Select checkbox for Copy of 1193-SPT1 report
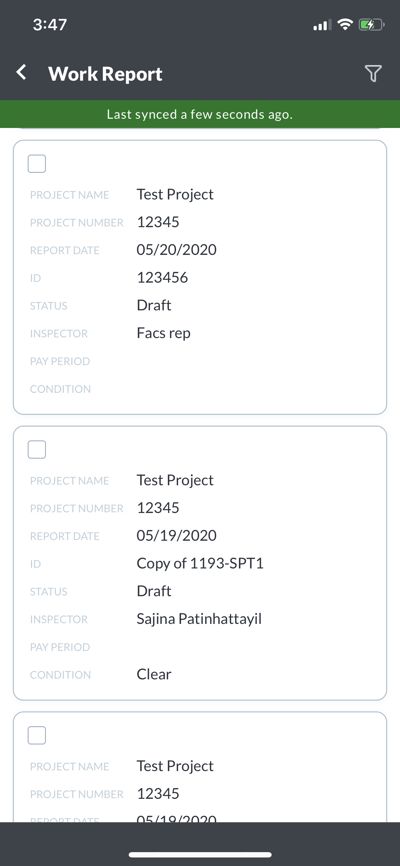 [37, 450]
